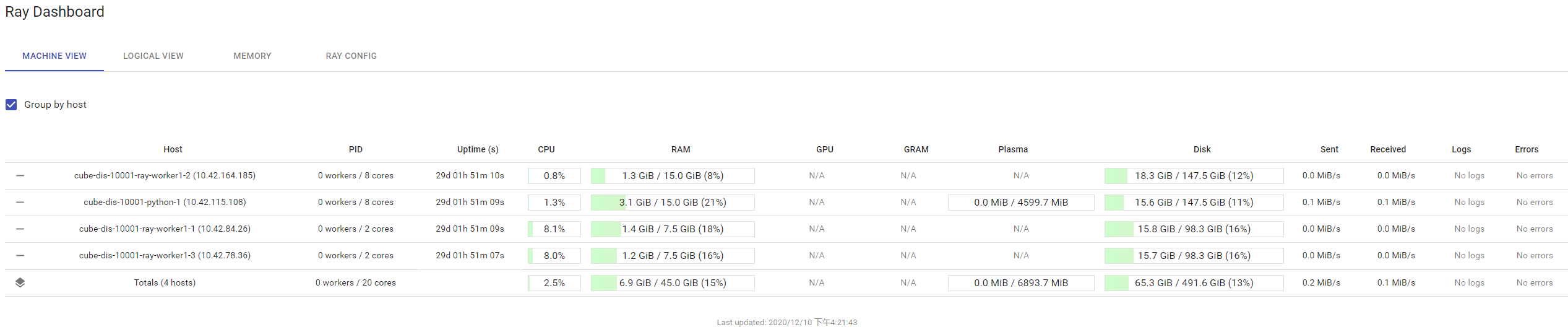
Task: Select host cube-dis-10001-python-1 (10.42.115.108)
Action: coord(165,203)
